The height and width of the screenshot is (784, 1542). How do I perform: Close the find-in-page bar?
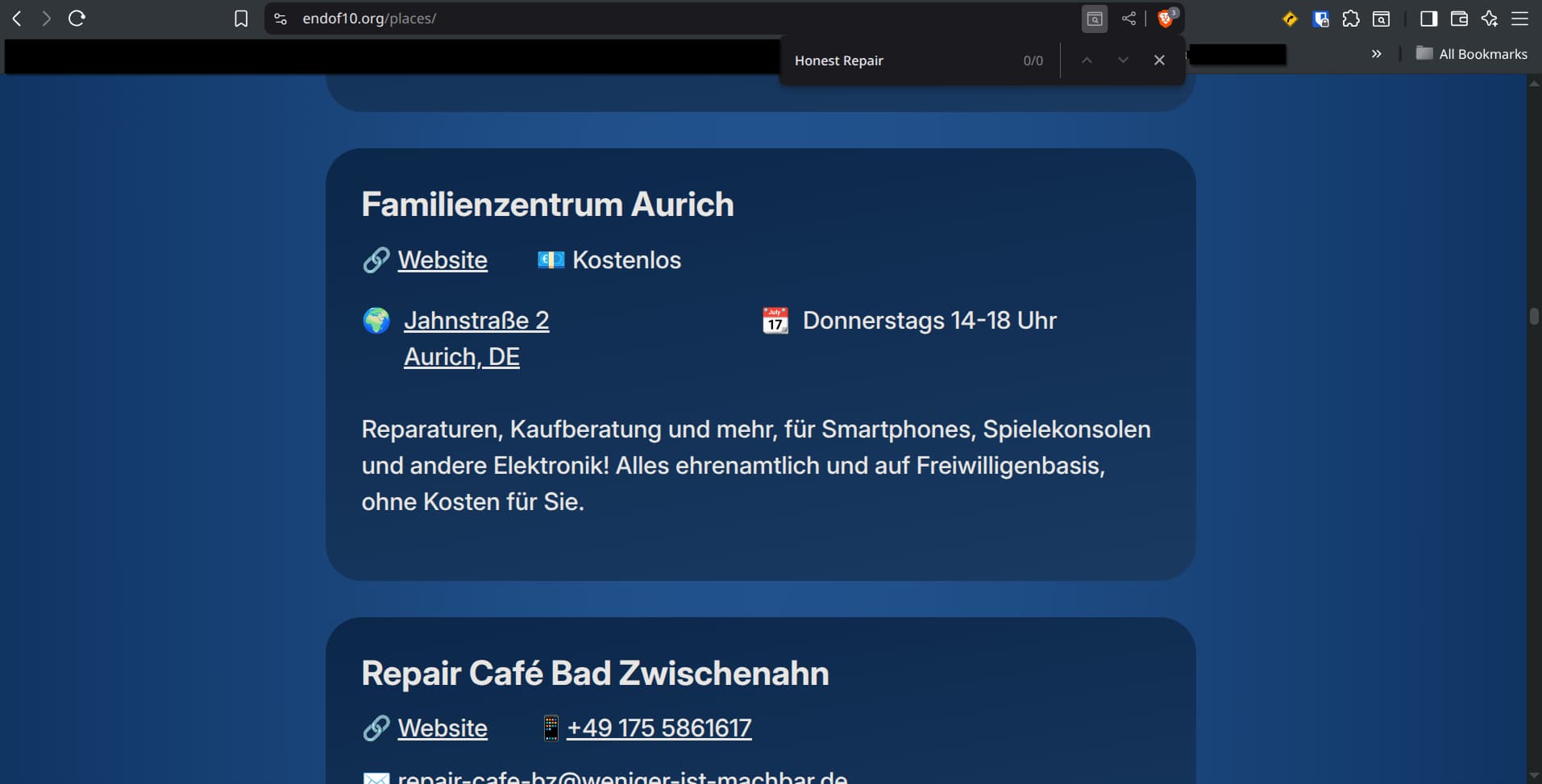point(1159,60)
